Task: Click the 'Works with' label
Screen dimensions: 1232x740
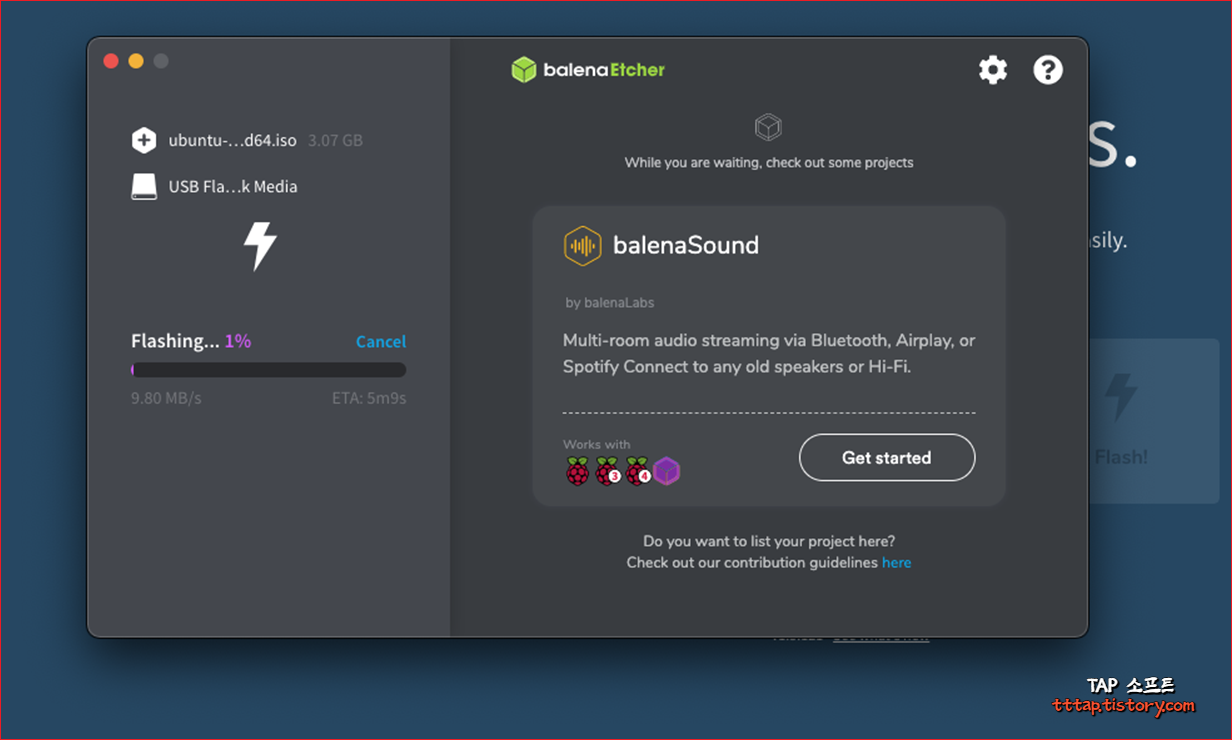Action: 597,445
